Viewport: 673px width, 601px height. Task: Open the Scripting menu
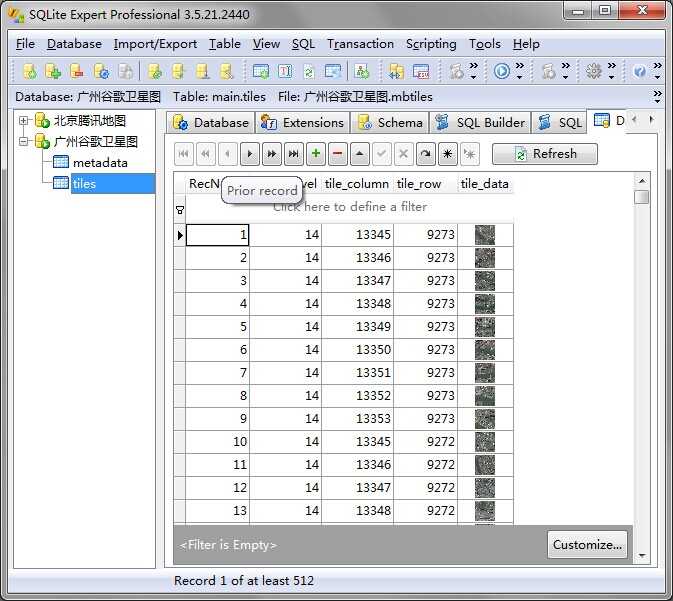pos(431,44)
